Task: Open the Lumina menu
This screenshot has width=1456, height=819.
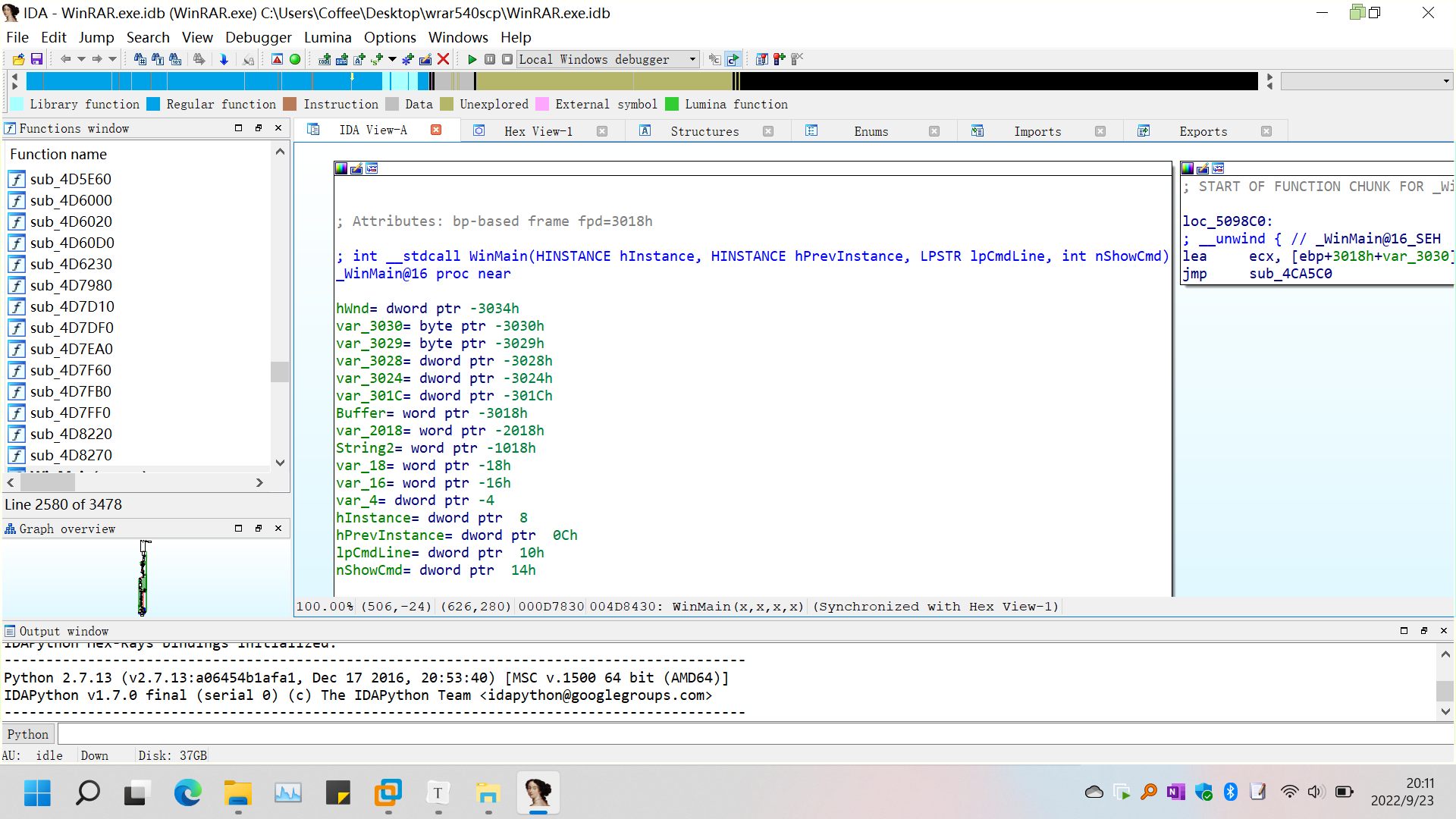Action: pyautogui.click(x=328, y=37)
